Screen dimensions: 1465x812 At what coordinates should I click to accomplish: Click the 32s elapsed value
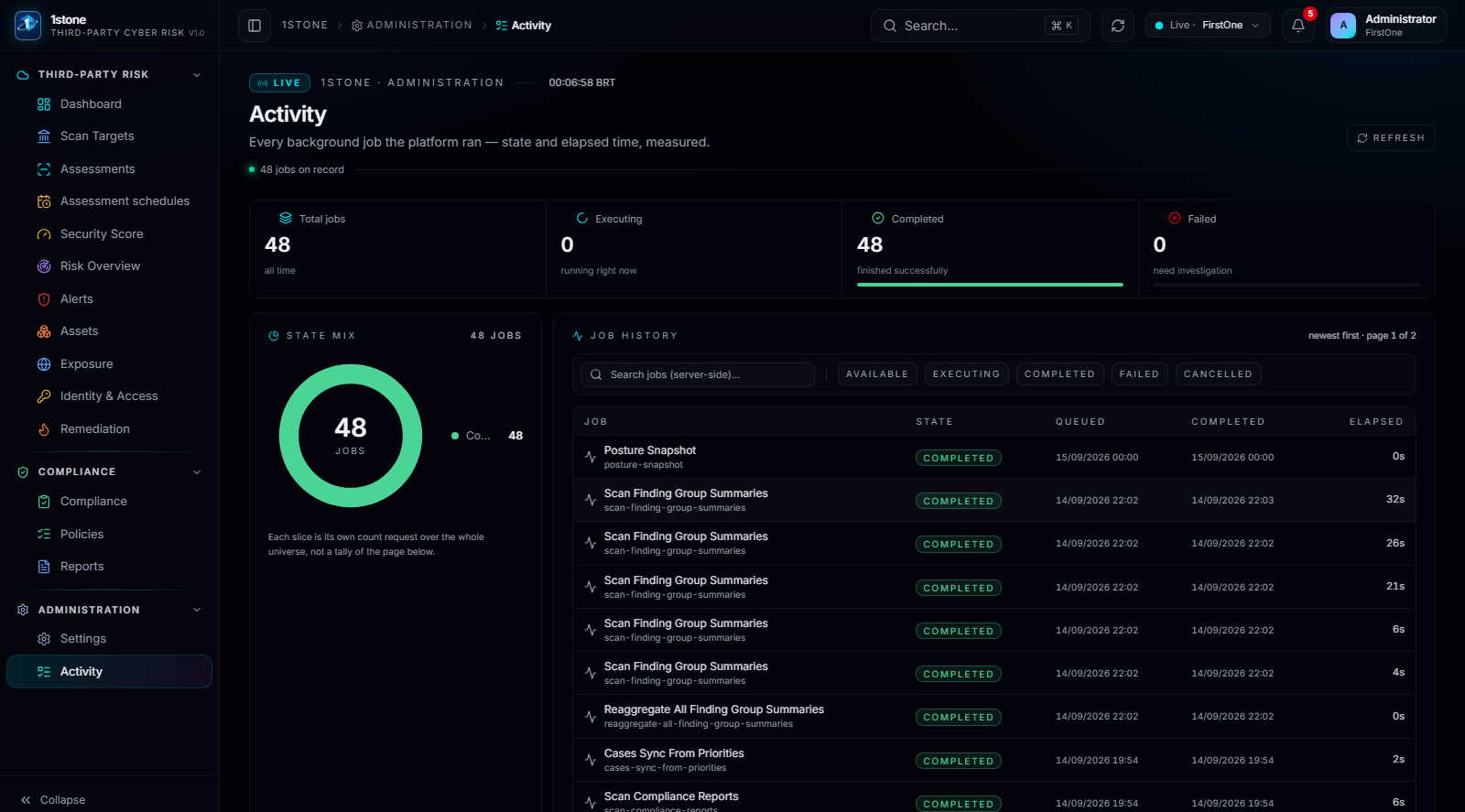coord(1395,500)
